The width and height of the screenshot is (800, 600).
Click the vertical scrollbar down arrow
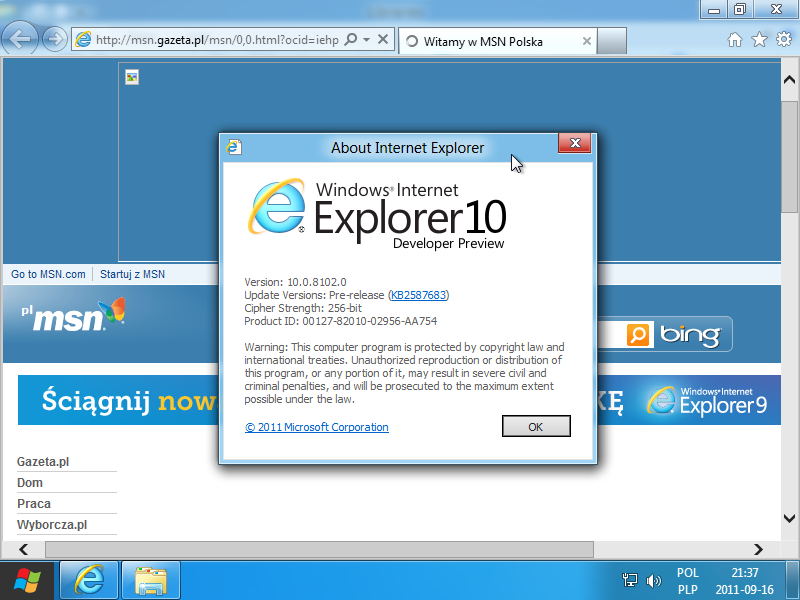coord(789,518)
